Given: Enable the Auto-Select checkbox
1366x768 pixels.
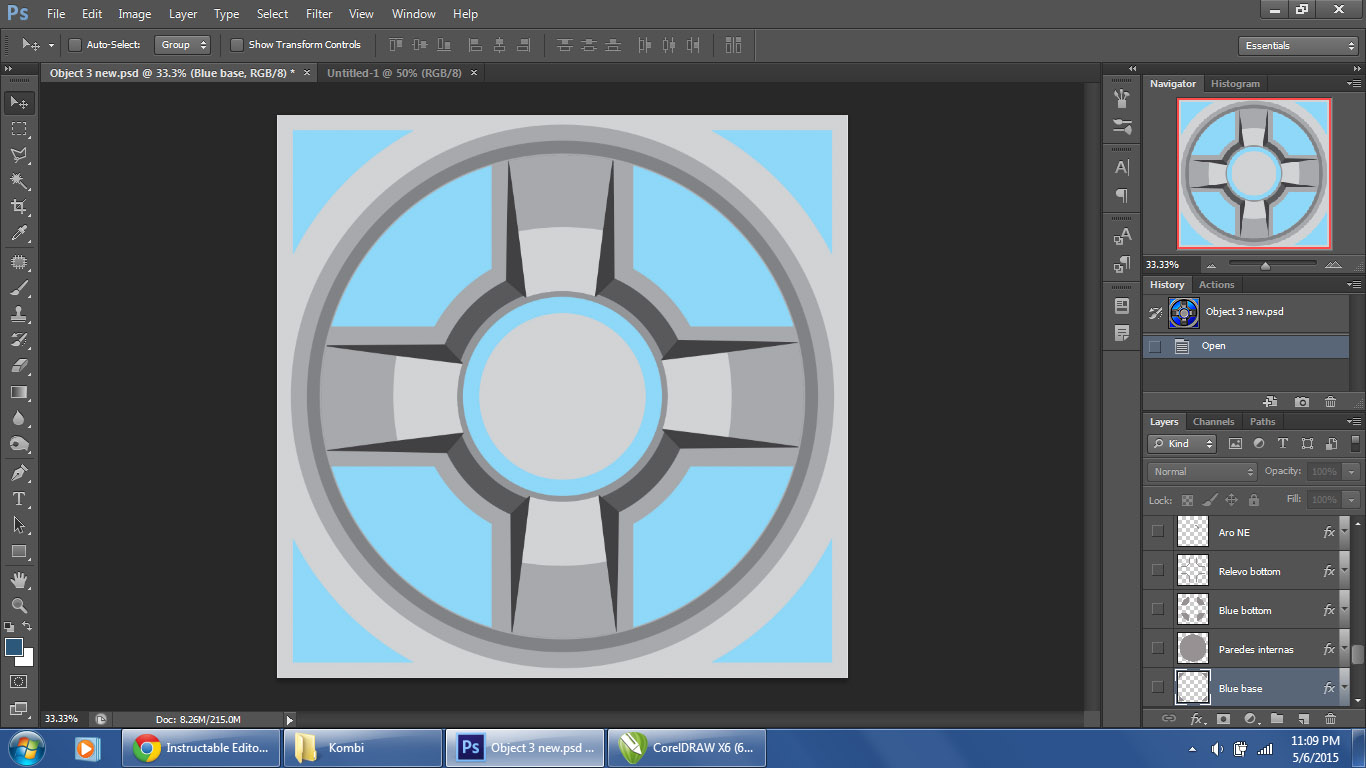Looking at the screenshot, I should click(75, 45).
